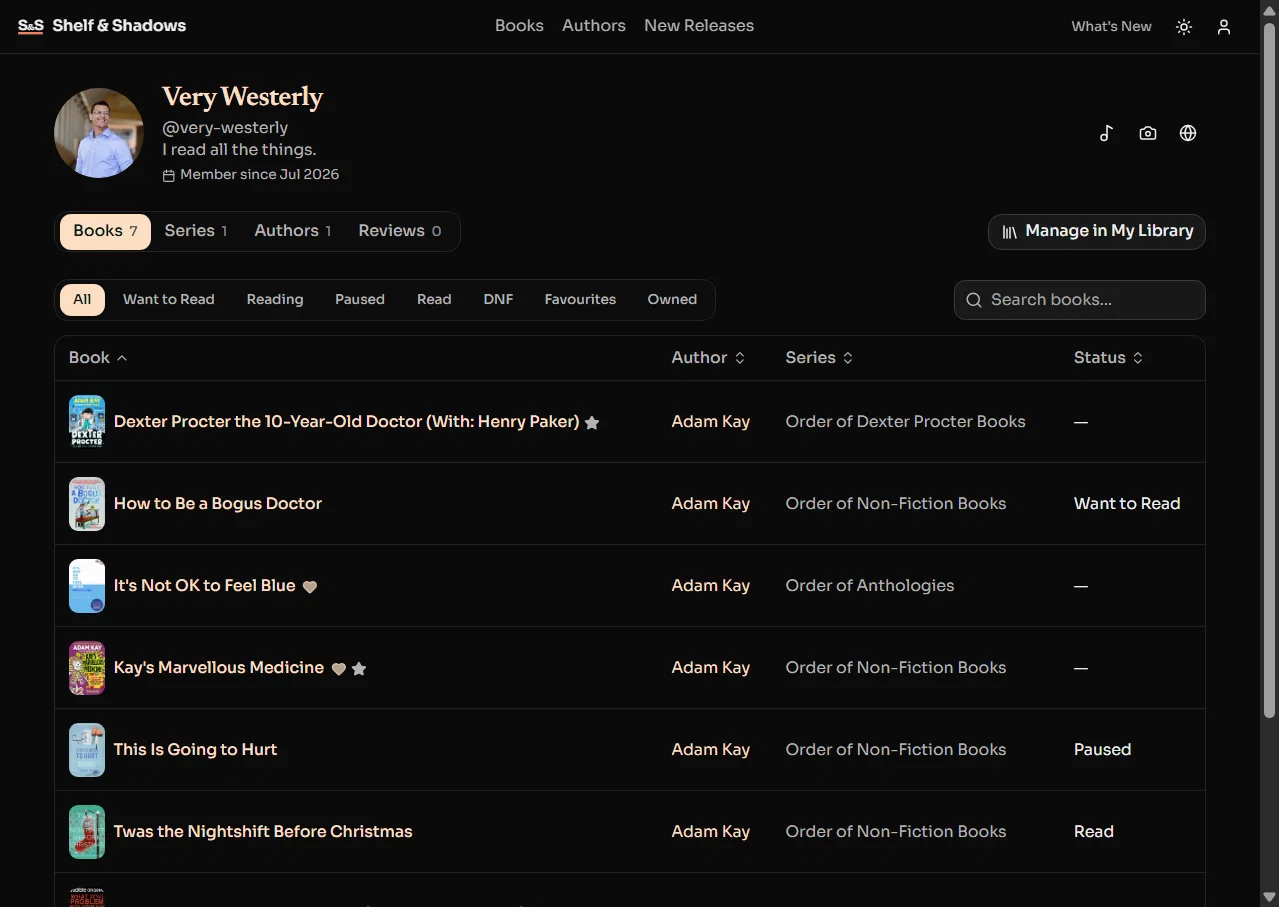Open the It's Not OK to Feel Blue title

click(205, 586)
